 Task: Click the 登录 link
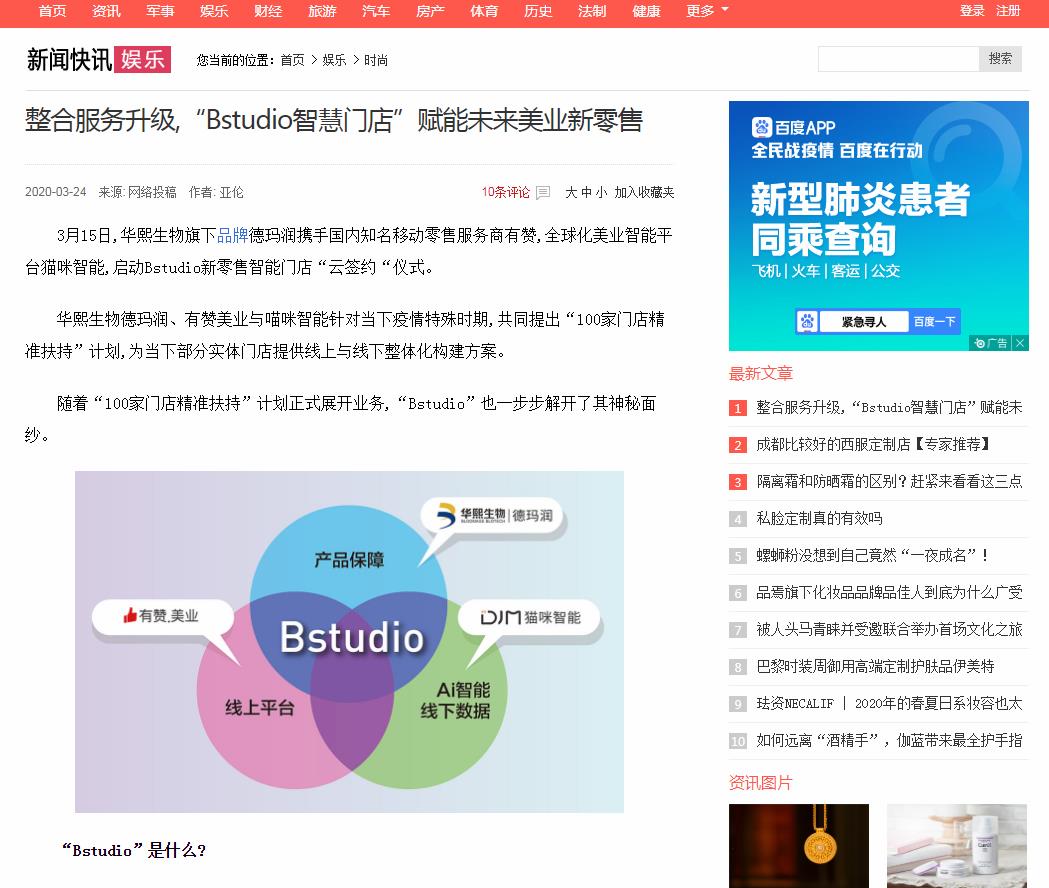point(972,11)
